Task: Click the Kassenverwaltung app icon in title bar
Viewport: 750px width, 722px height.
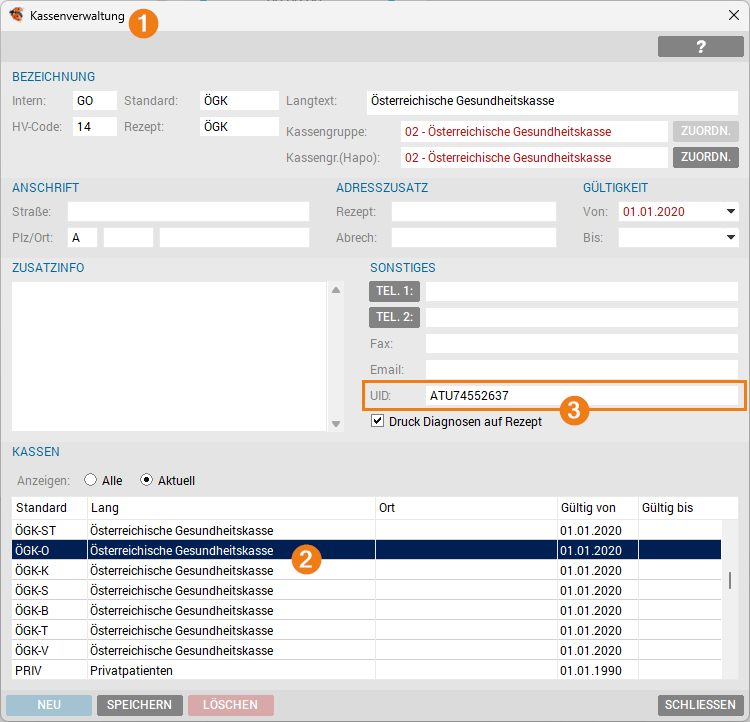Action: (16, 16)
